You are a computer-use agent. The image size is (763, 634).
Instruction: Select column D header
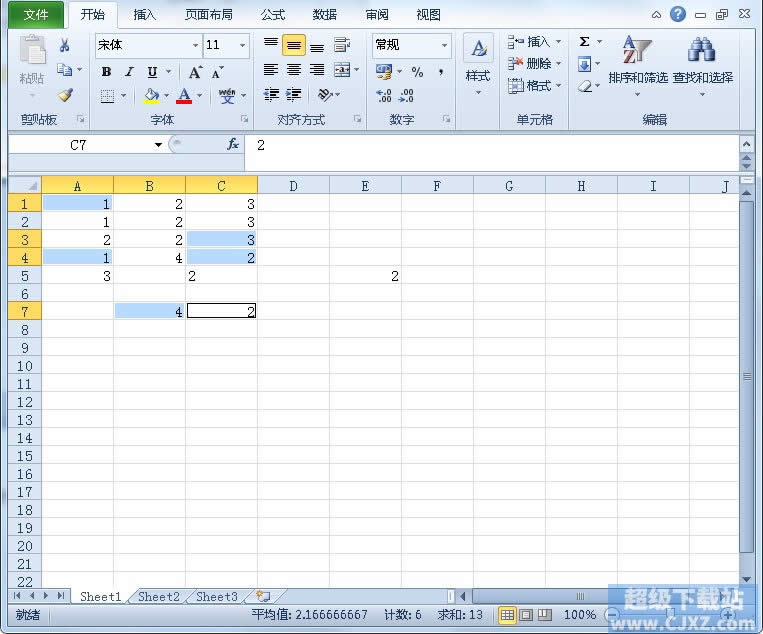click(293, 186)
